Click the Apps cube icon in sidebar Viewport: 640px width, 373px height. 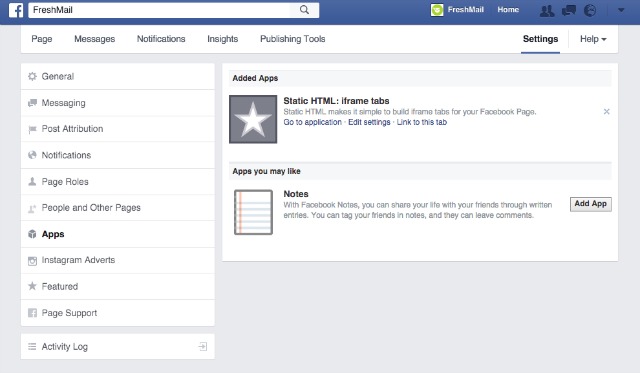coord(32,234)
